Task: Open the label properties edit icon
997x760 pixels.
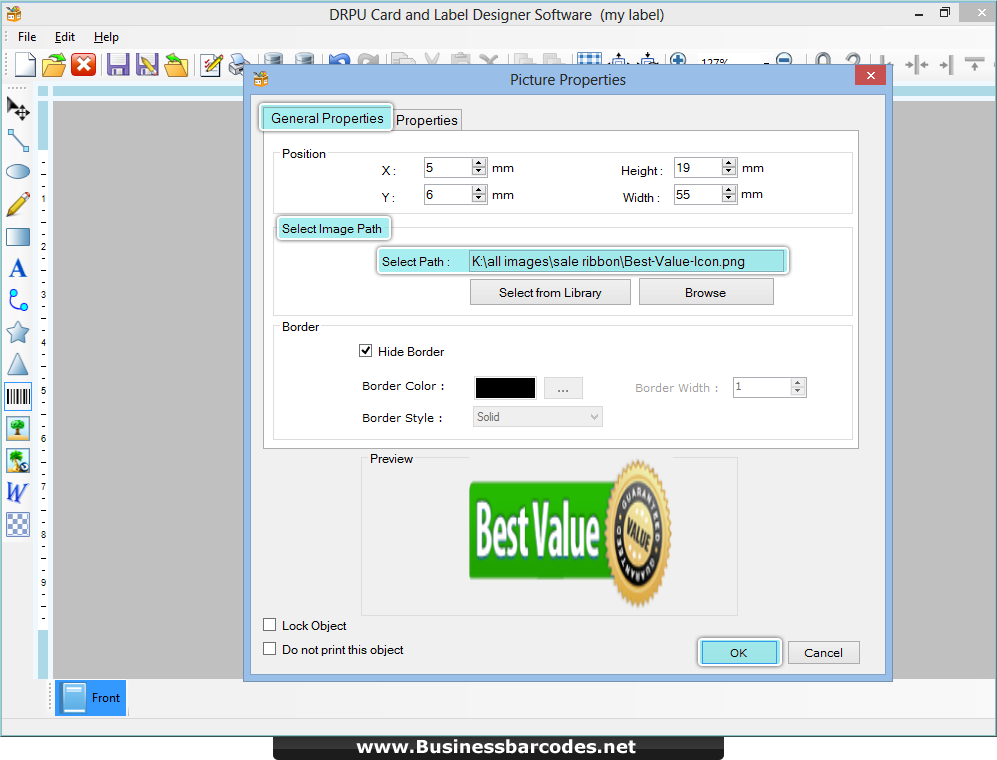Action: tap(211, 64)
